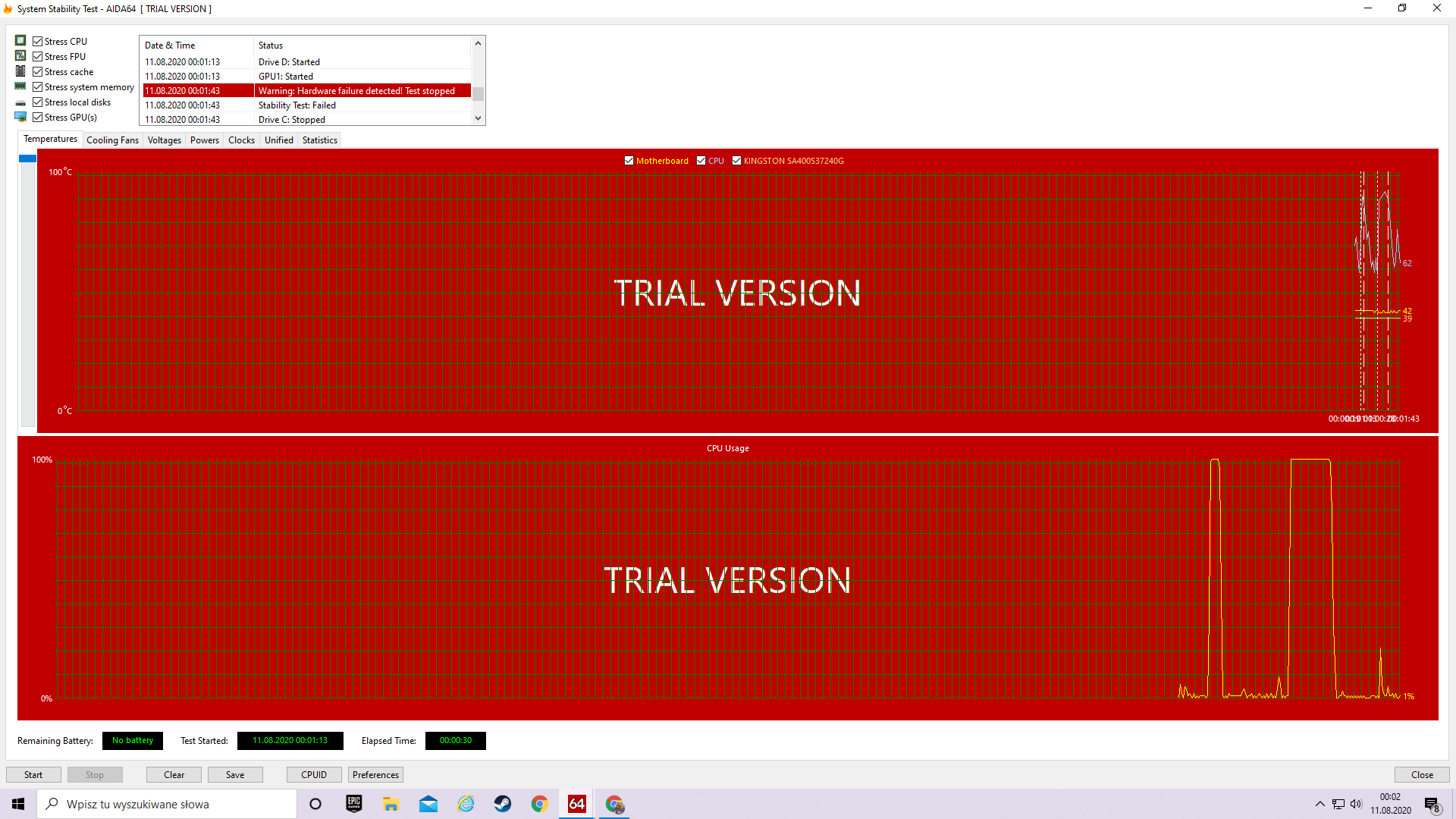Uncheck CPU temperature graph checkbox

[701, 161]
